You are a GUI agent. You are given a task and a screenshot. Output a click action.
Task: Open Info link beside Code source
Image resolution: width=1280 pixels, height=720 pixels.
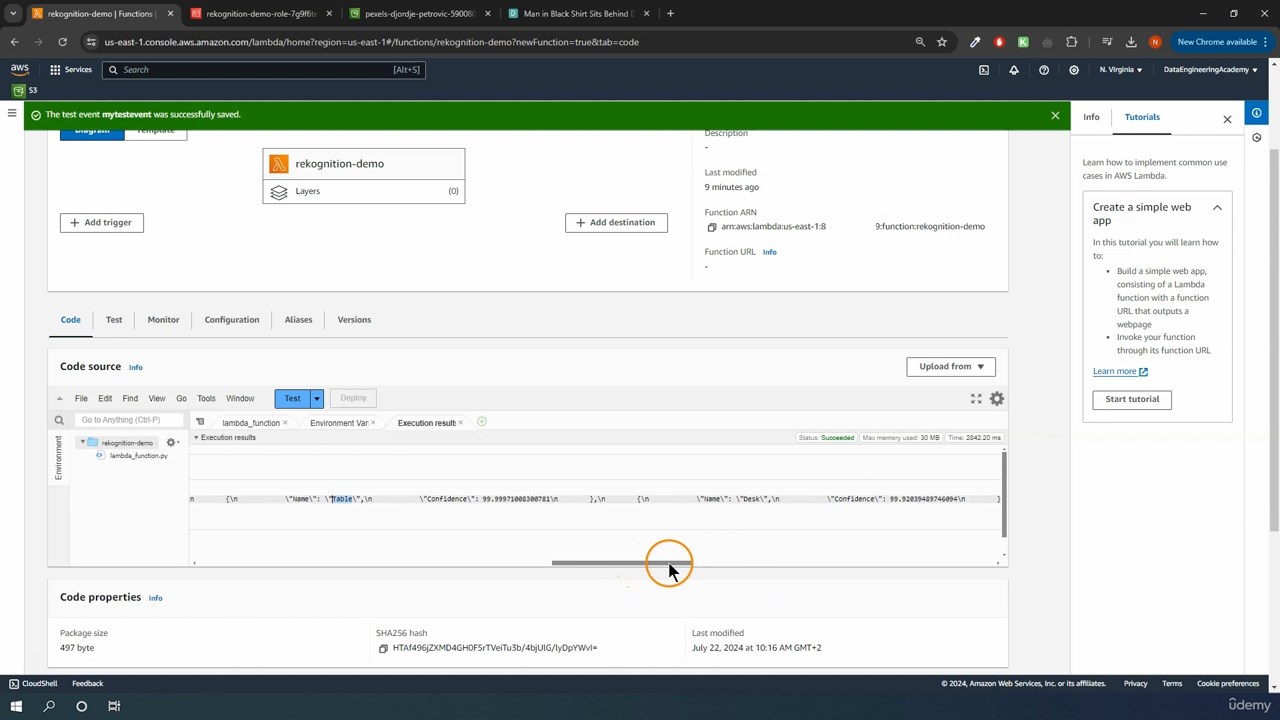pos(135,368)
